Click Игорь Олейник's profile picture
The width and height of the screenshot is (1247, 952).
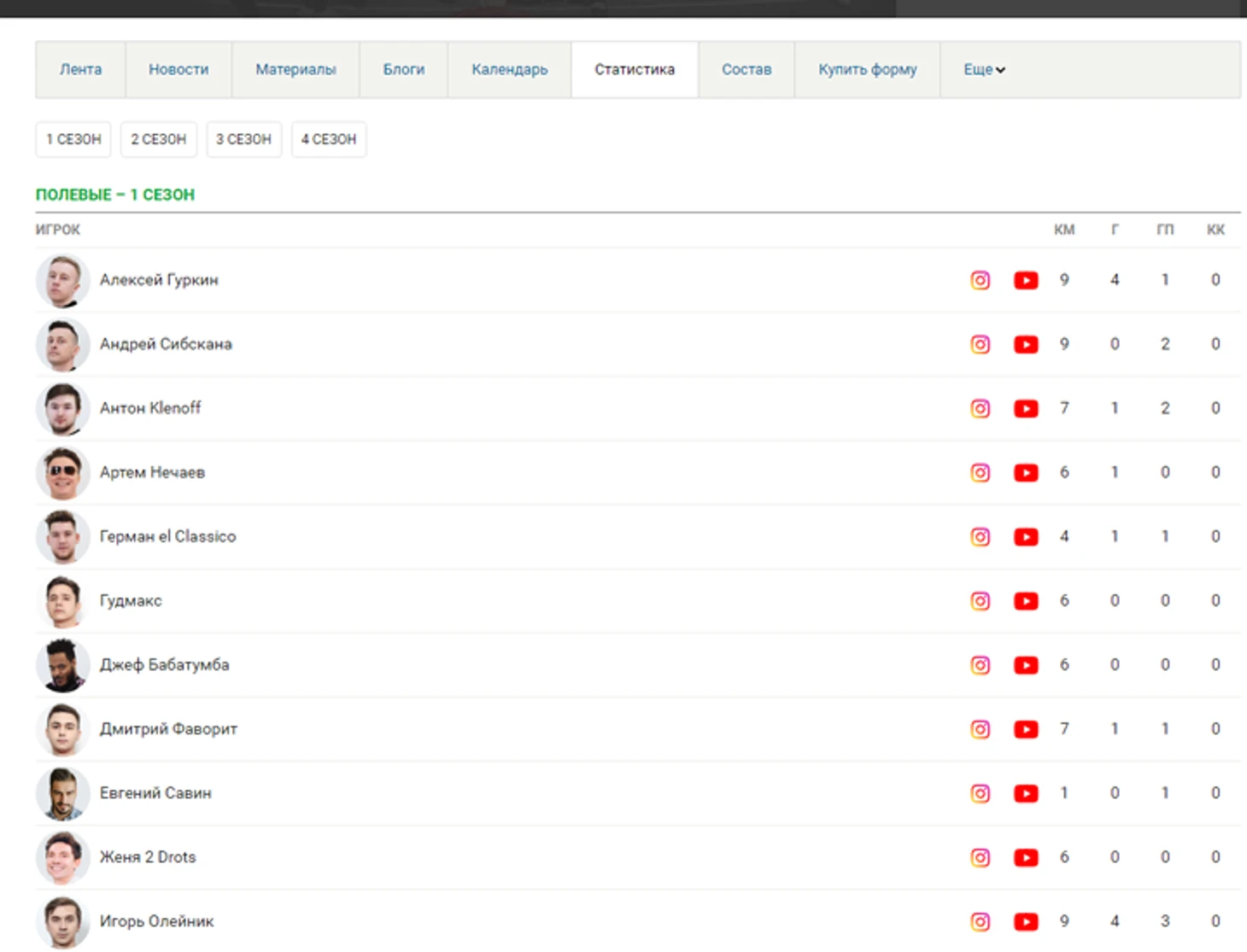click(63, 921)
